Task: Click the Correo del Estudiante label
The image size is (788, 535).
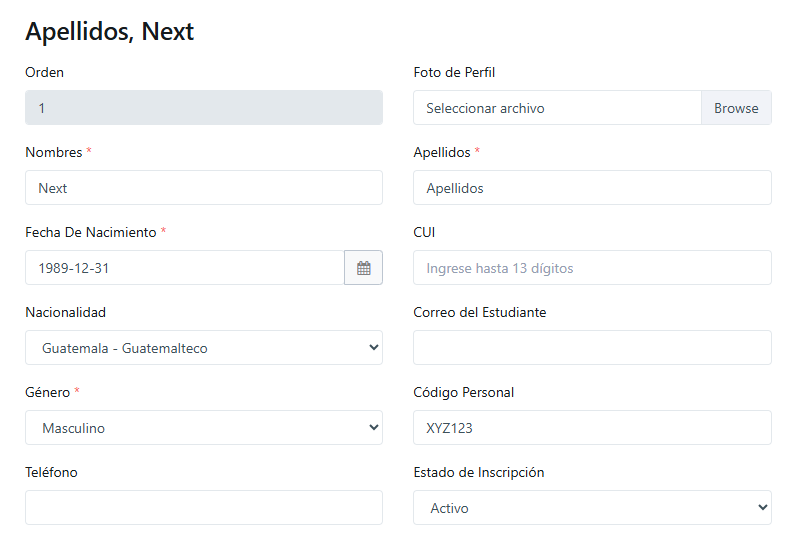Action: point(480,312)
